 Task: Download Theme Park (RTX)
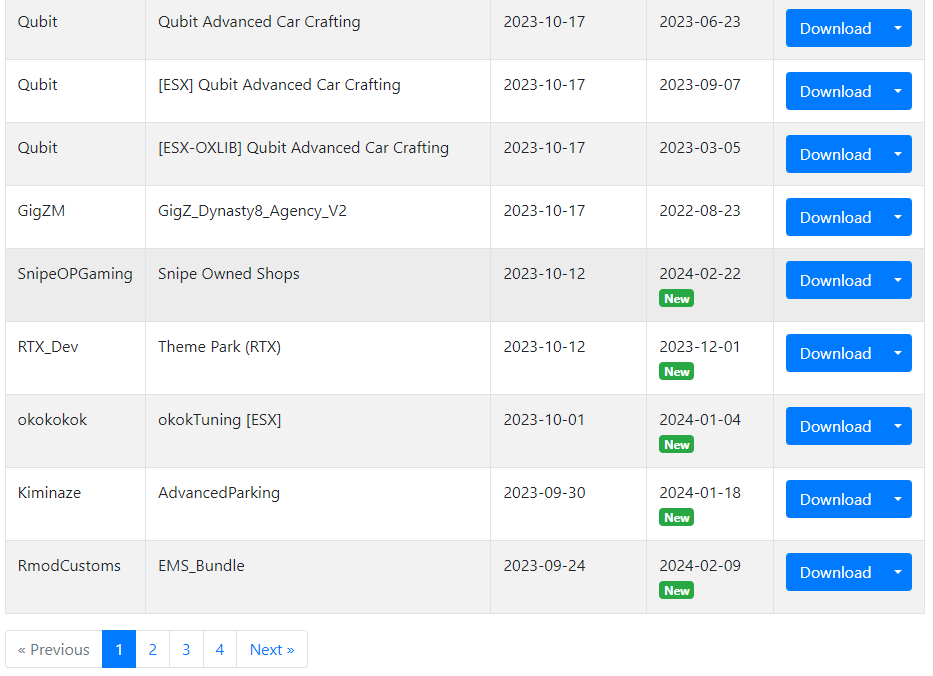click(x=835, y=353)
